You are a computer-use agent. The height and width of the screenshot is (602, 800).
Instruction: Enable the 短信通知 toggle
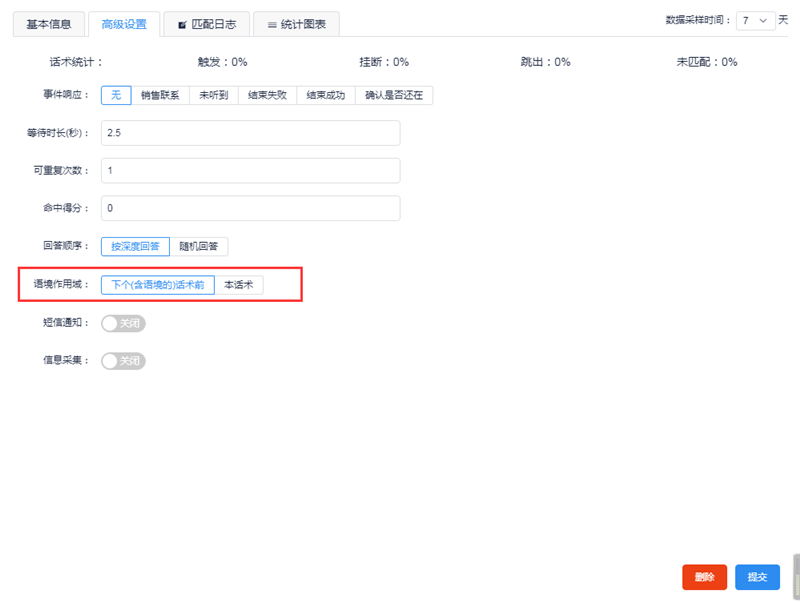click(x=124, y=323)
